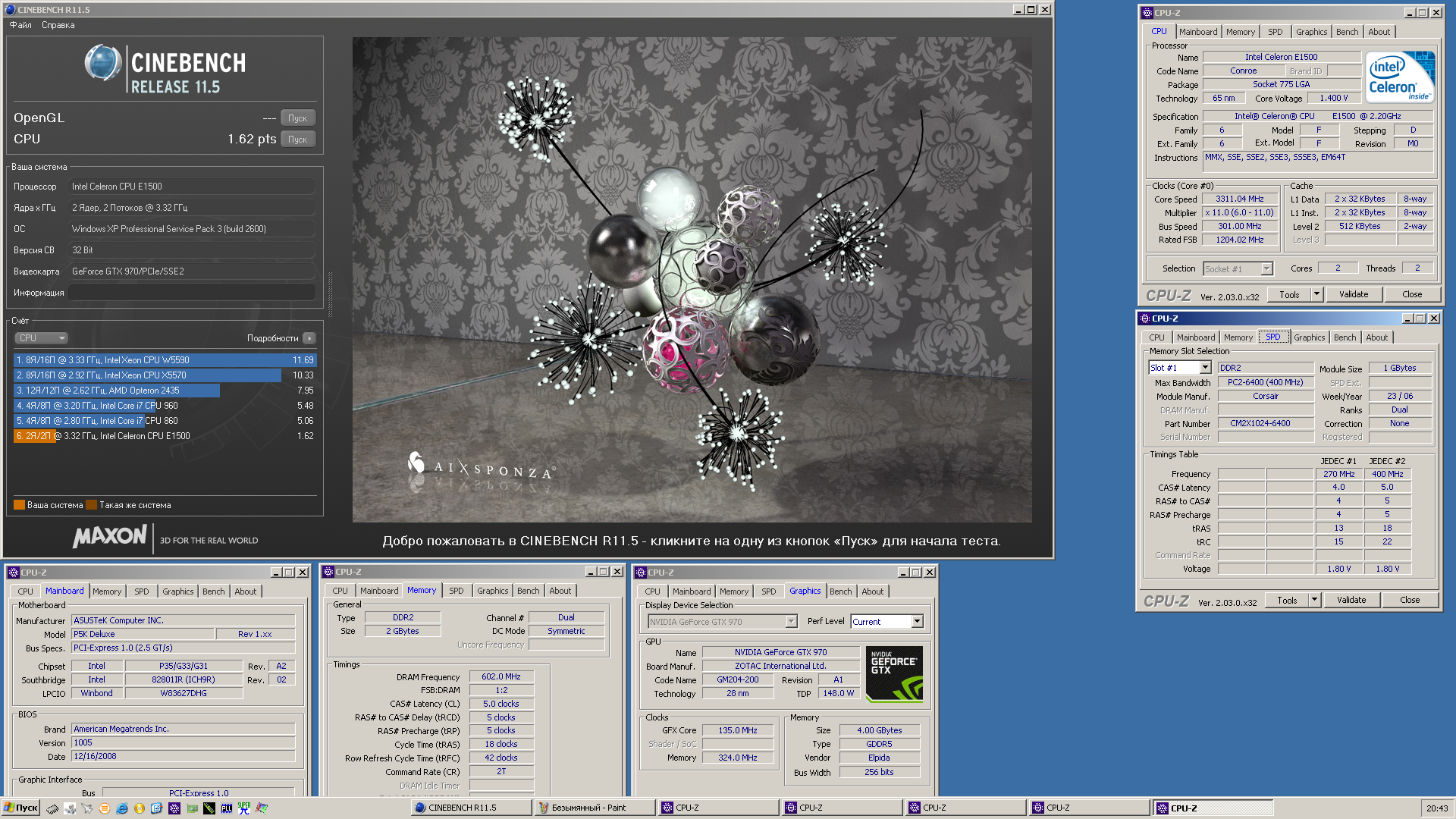1456x819 pixels.
Task: Click the NVIDIA GeForce GTX logo
Action: 894,673
